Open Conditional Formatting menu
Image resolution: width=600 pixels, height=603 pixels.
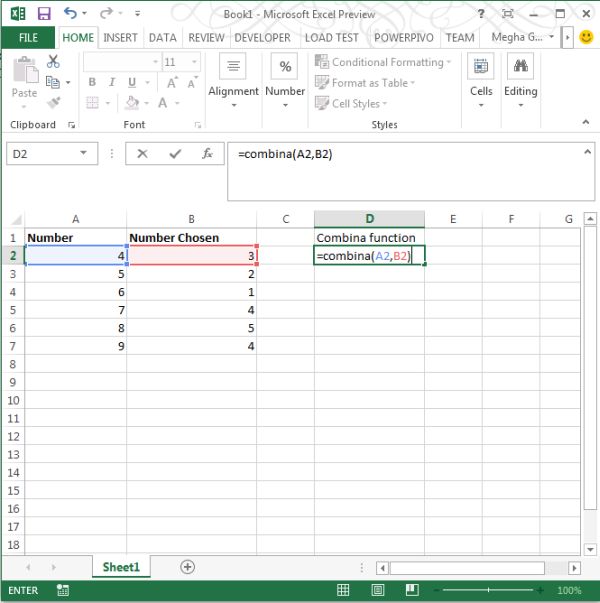coord(383,62)
